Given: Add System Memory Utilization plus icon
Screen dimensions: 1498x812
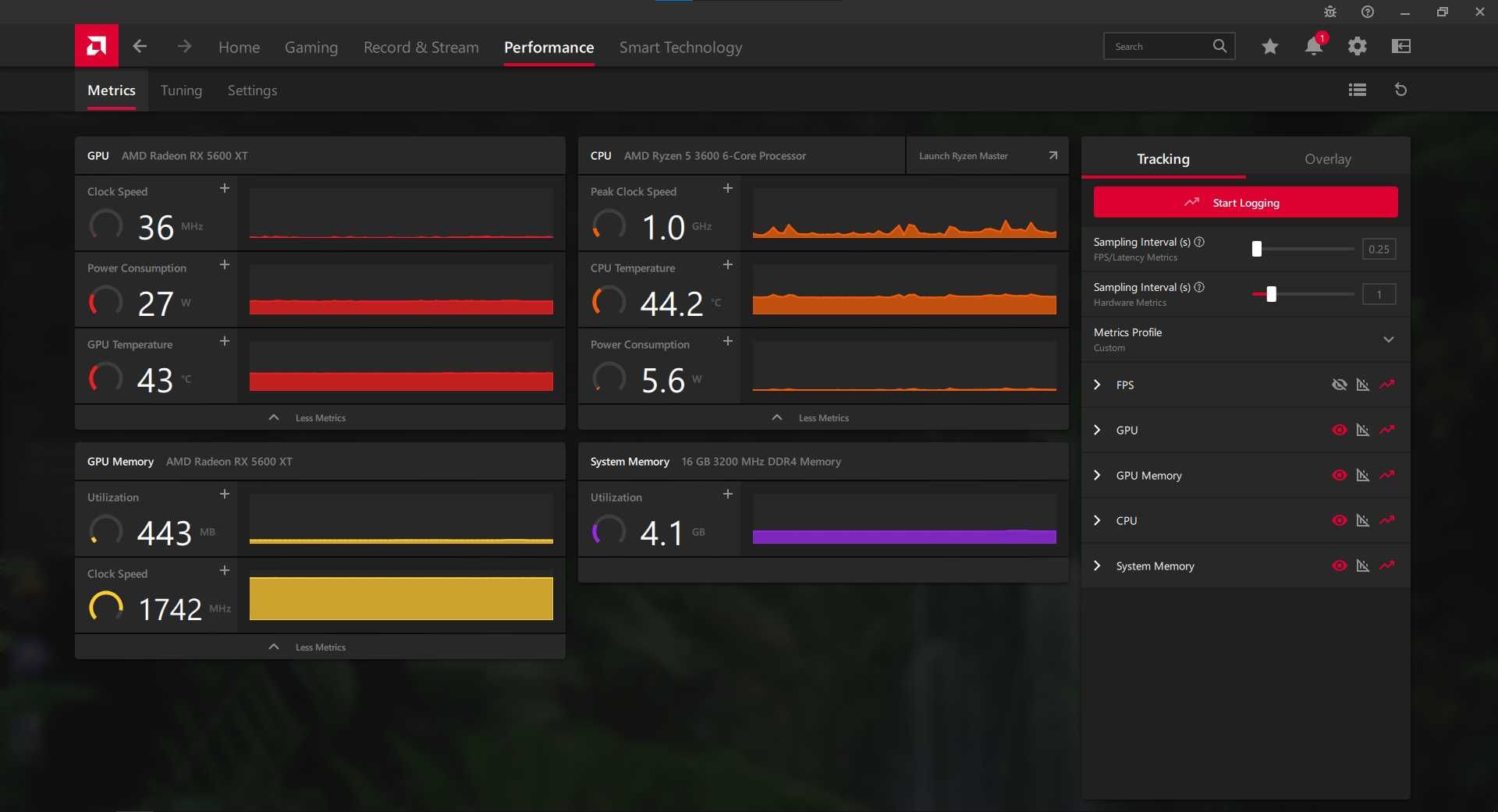Looking at the screenshot, I should [728, 495].
